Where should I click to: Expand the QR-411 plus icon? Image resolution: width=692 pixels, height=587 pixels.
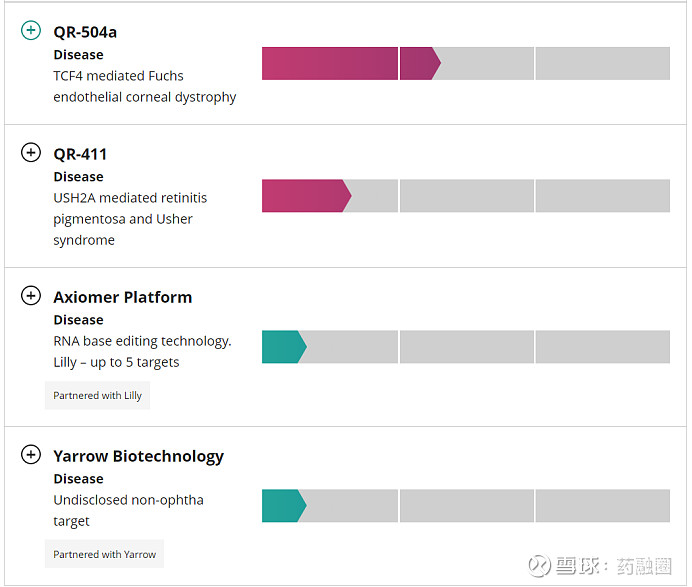click(31, 153)
